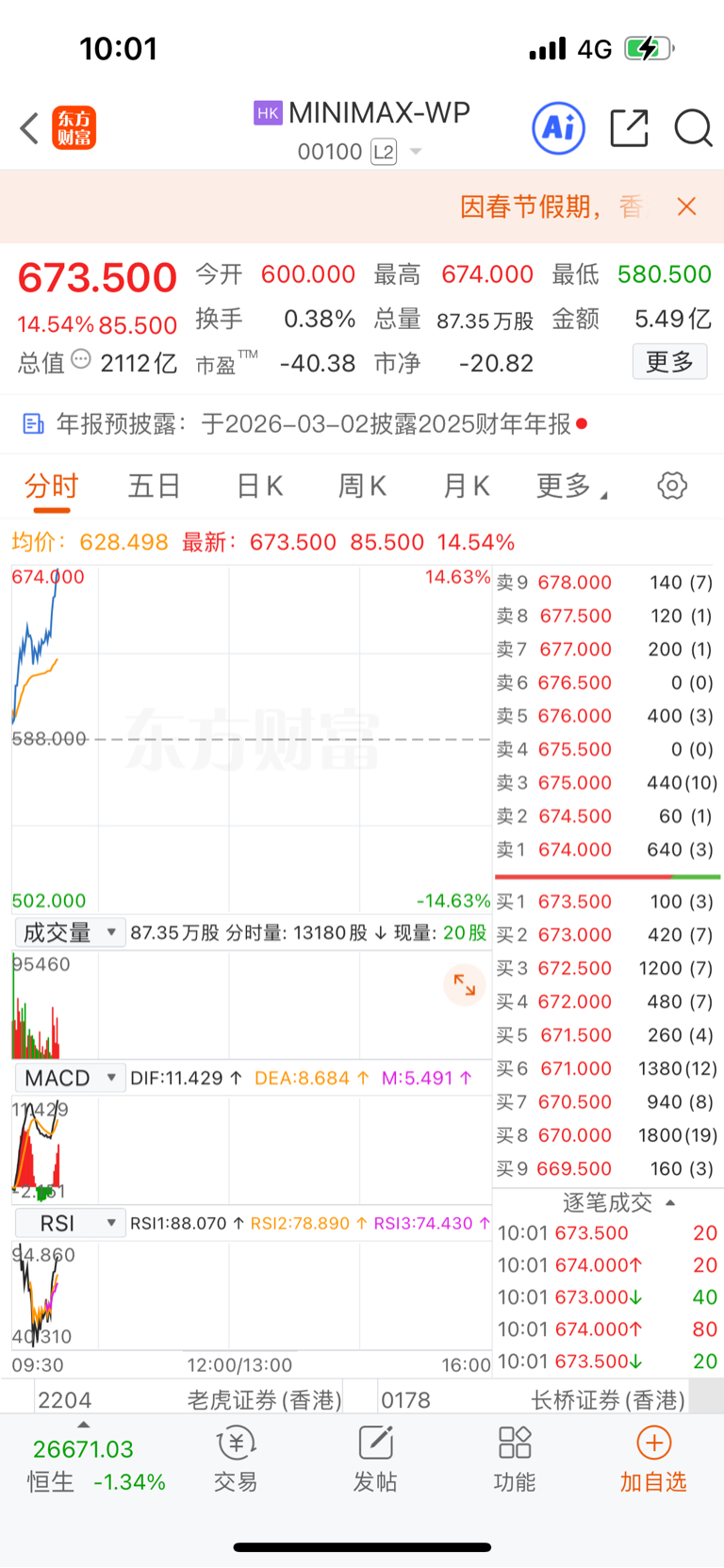Select 买6 671.000 order row
This screenshot has height=1568, width=724.
click(606, 1068)
